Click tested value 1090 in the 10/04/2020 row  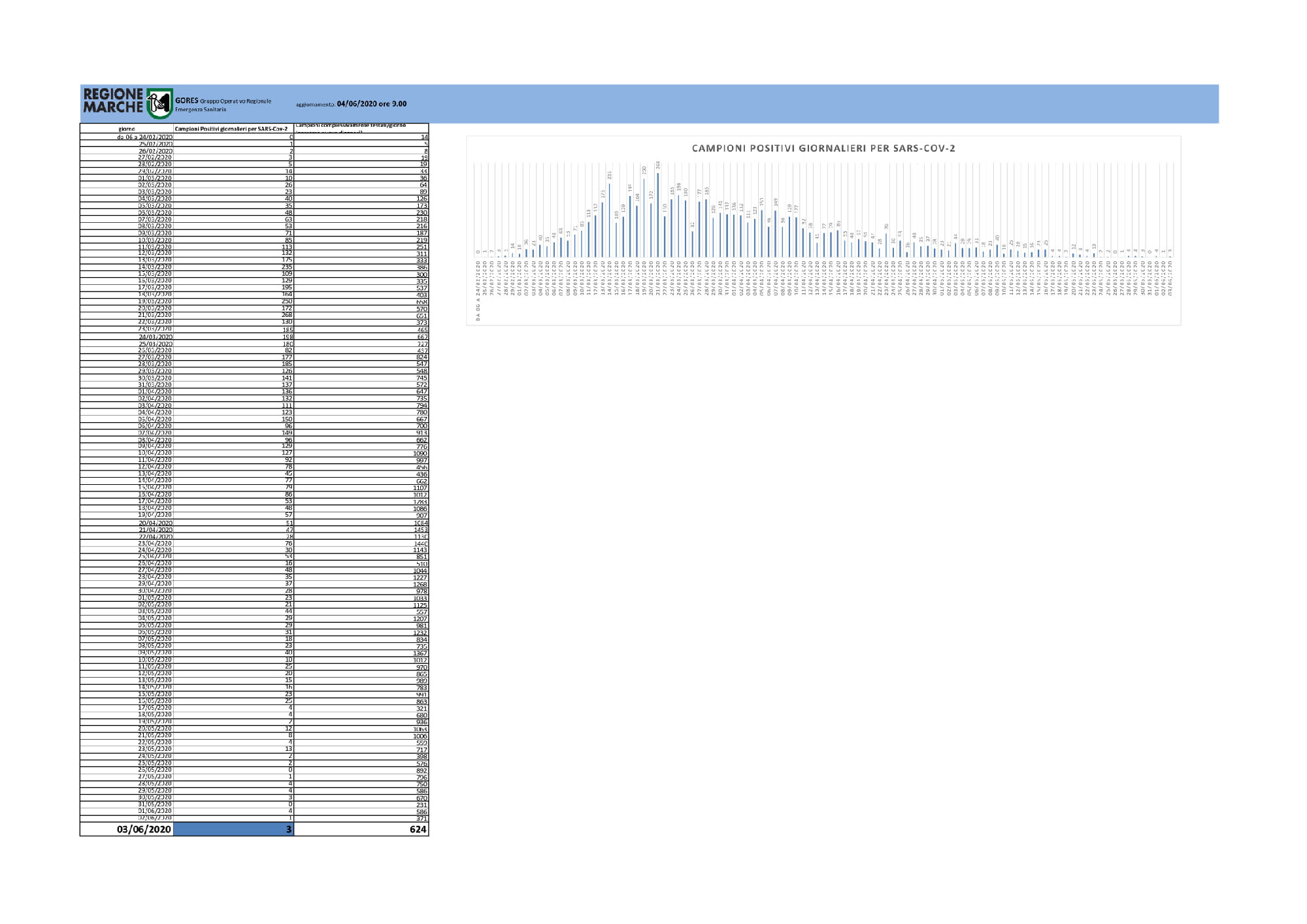tap(420, 454)
